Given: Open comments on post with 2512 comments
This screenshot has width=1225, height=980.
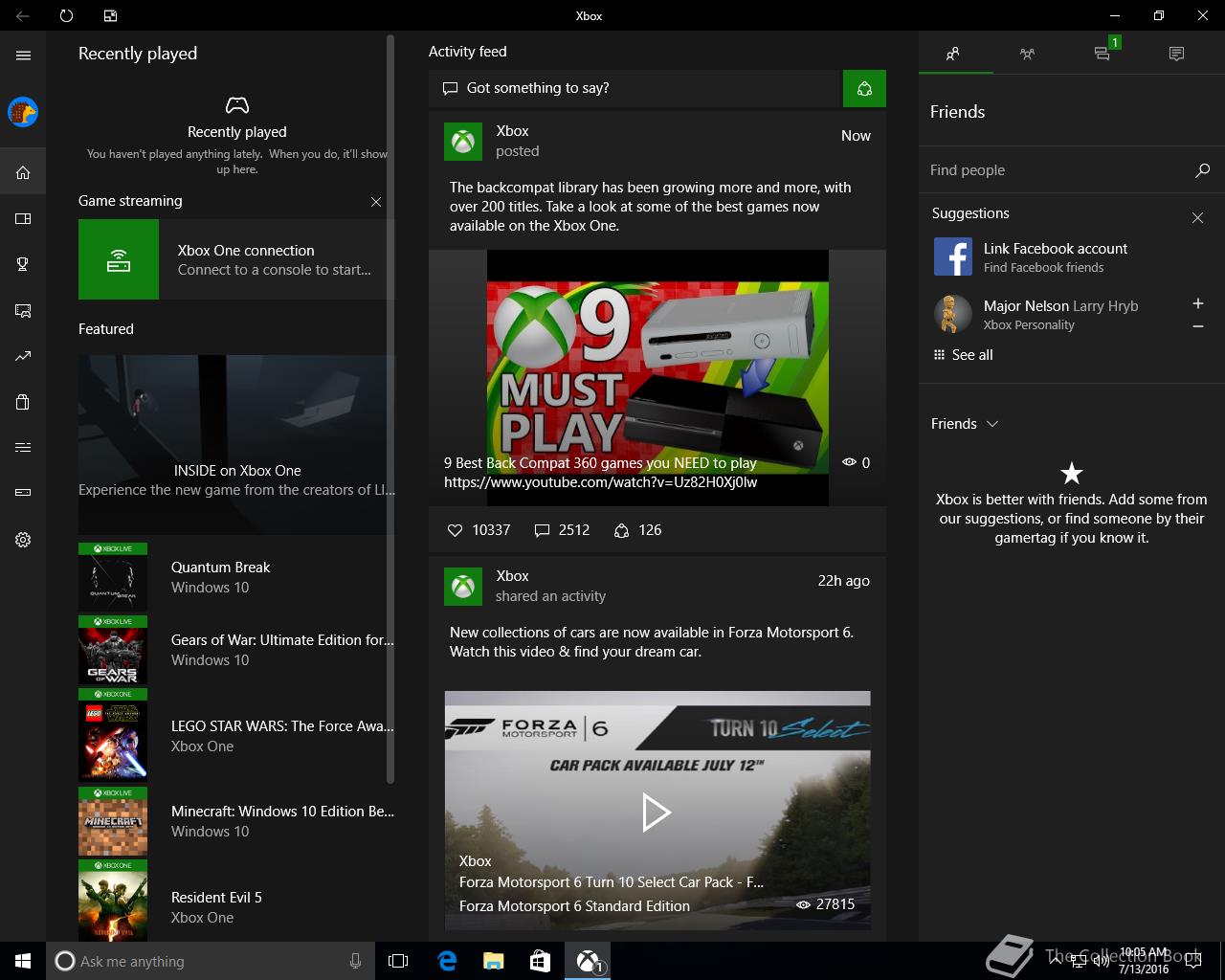Looking at the screenshot, I should [562, 530].
